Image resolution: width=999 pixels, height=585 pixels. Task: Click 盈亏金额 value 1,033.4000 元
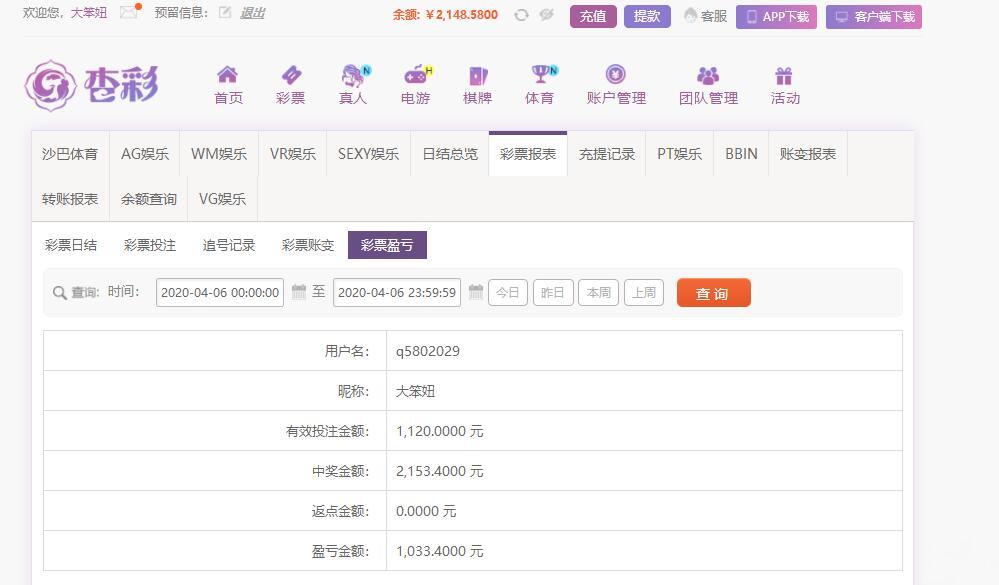click(x=440, y=551)
